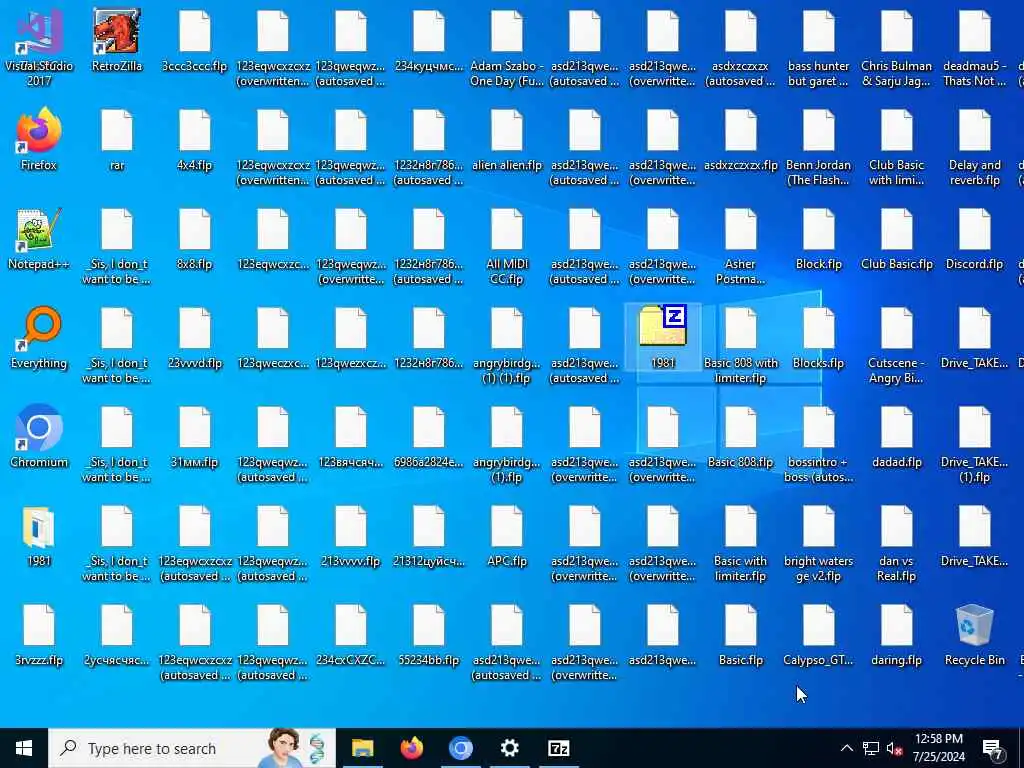Select the Discord.flp file
This screenshot has height=768, width=1024.
(974, 239)
